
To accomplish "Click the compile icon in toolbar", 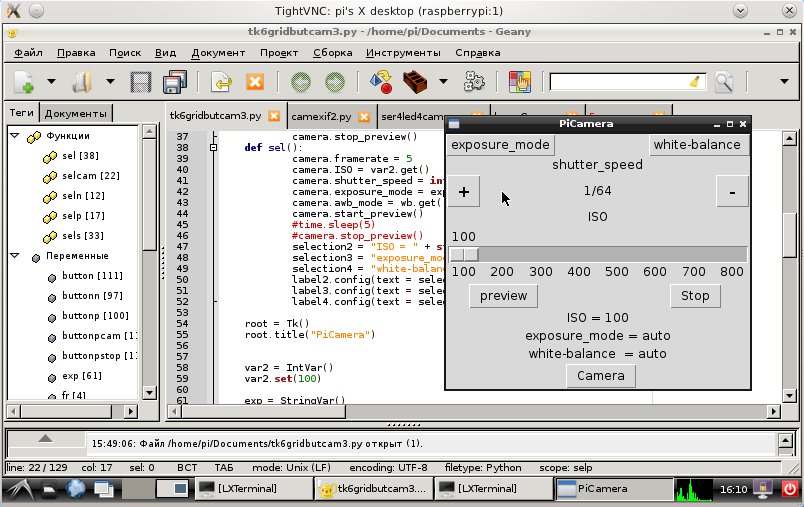I will tap(380, 82).
